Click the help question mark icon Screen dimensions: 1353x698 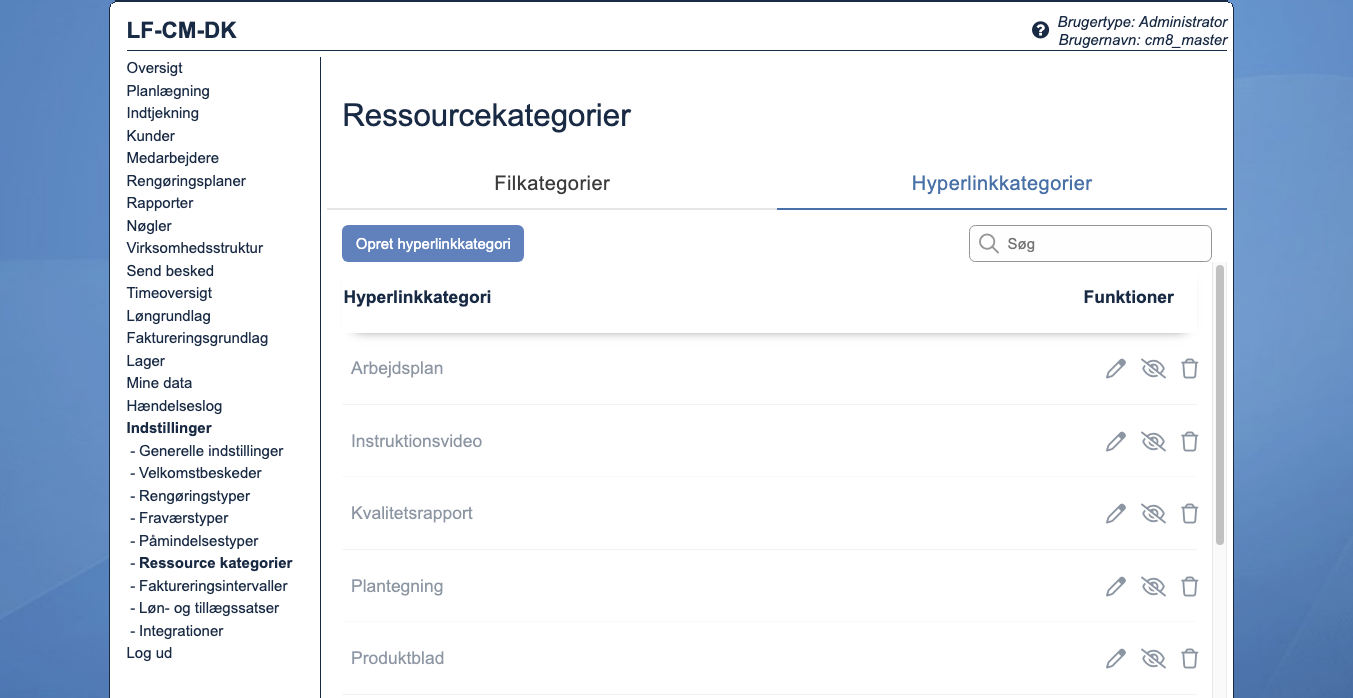click(1040, 29)
